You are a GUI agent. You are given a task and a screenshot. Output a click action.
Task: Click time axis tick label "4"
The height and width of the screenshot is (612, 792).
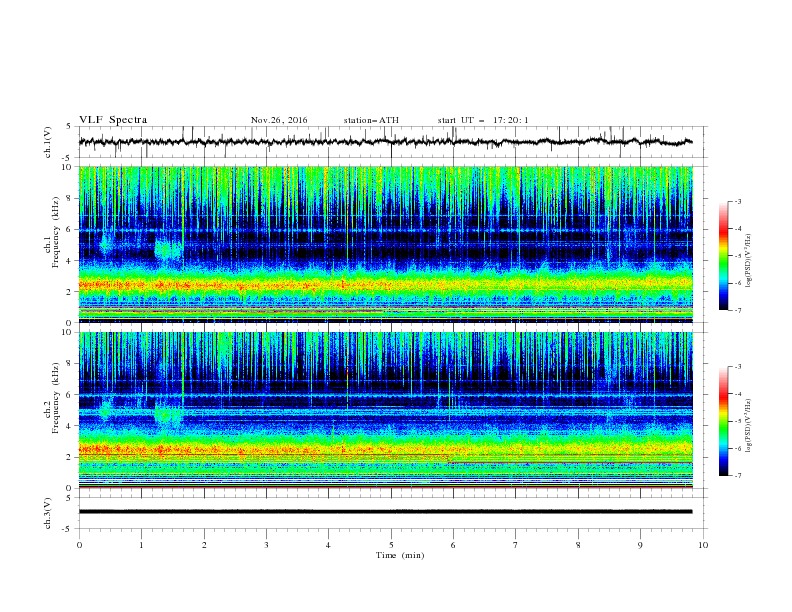coord(328,545)
